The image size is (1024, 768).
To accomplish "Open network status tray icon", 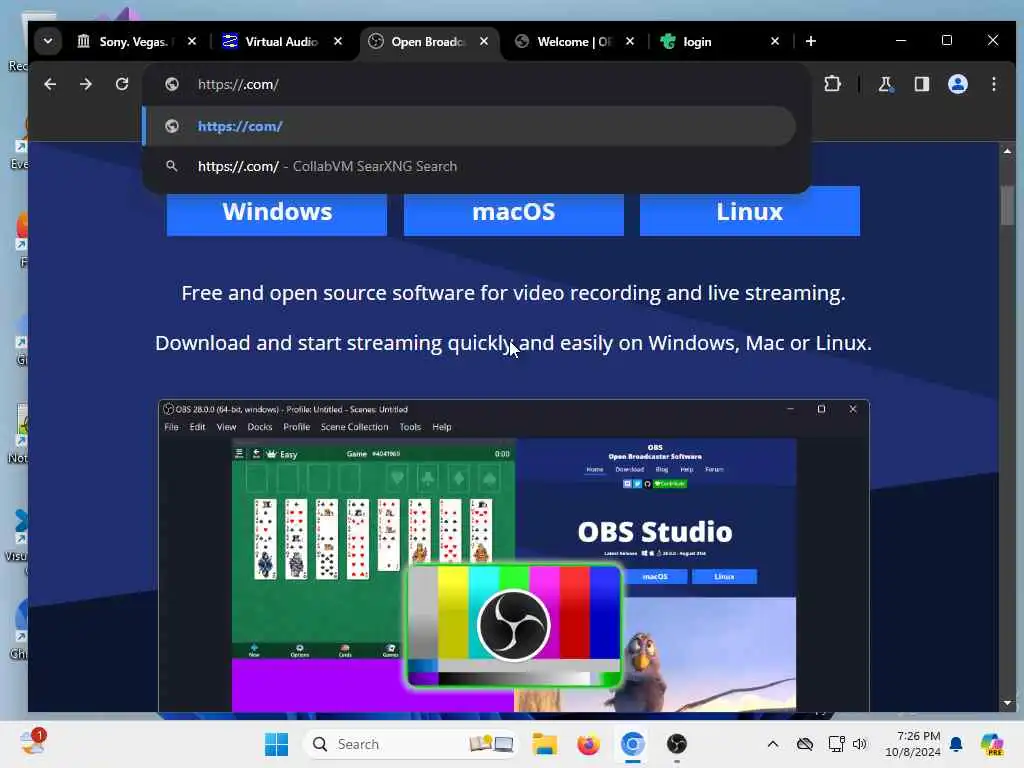I will tap(836, 744).
